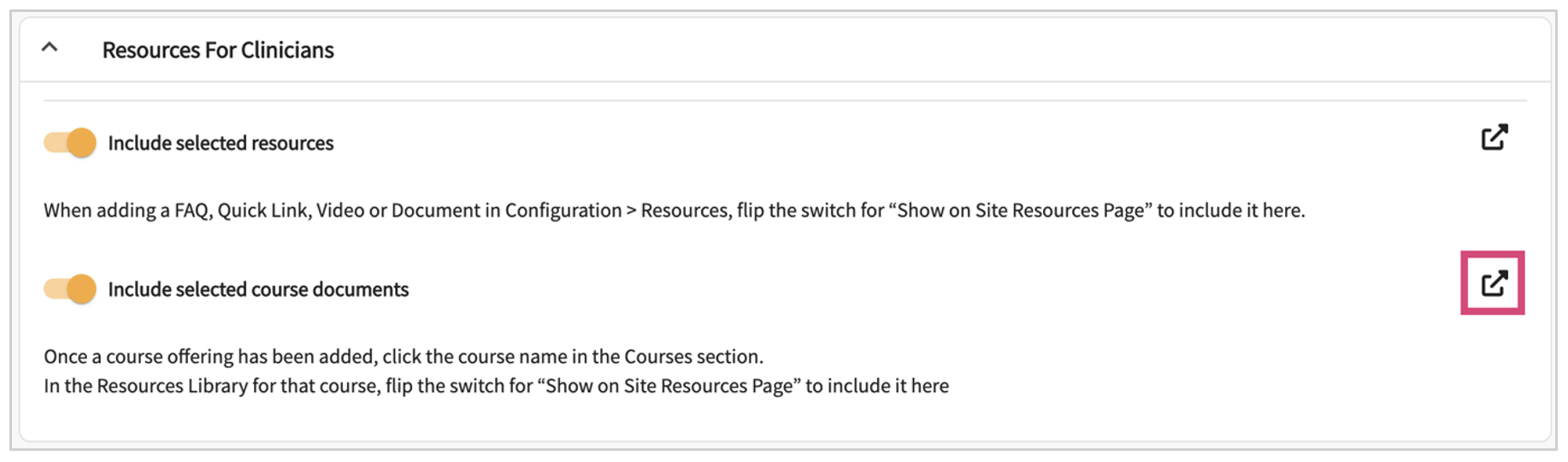Open the external link for selected resources
This screenshot has height=462, width=1568.
(1494, 138)
